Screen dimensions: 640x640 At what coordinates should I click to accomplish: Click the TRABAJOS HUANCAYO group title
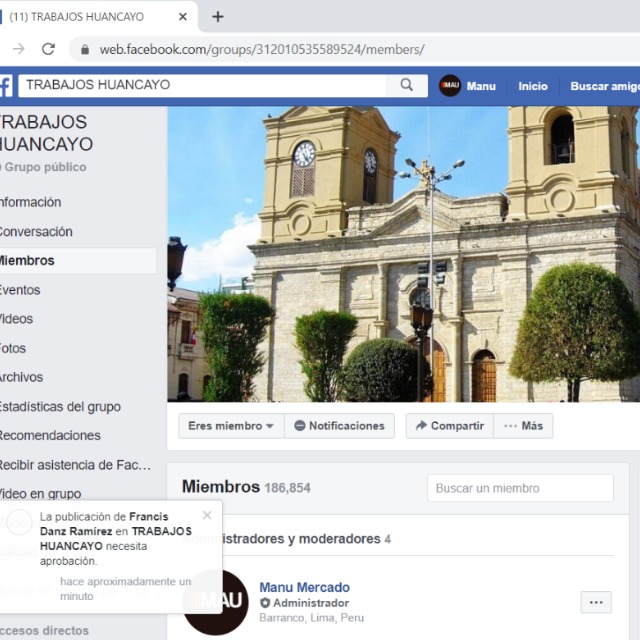coord(47,133)
